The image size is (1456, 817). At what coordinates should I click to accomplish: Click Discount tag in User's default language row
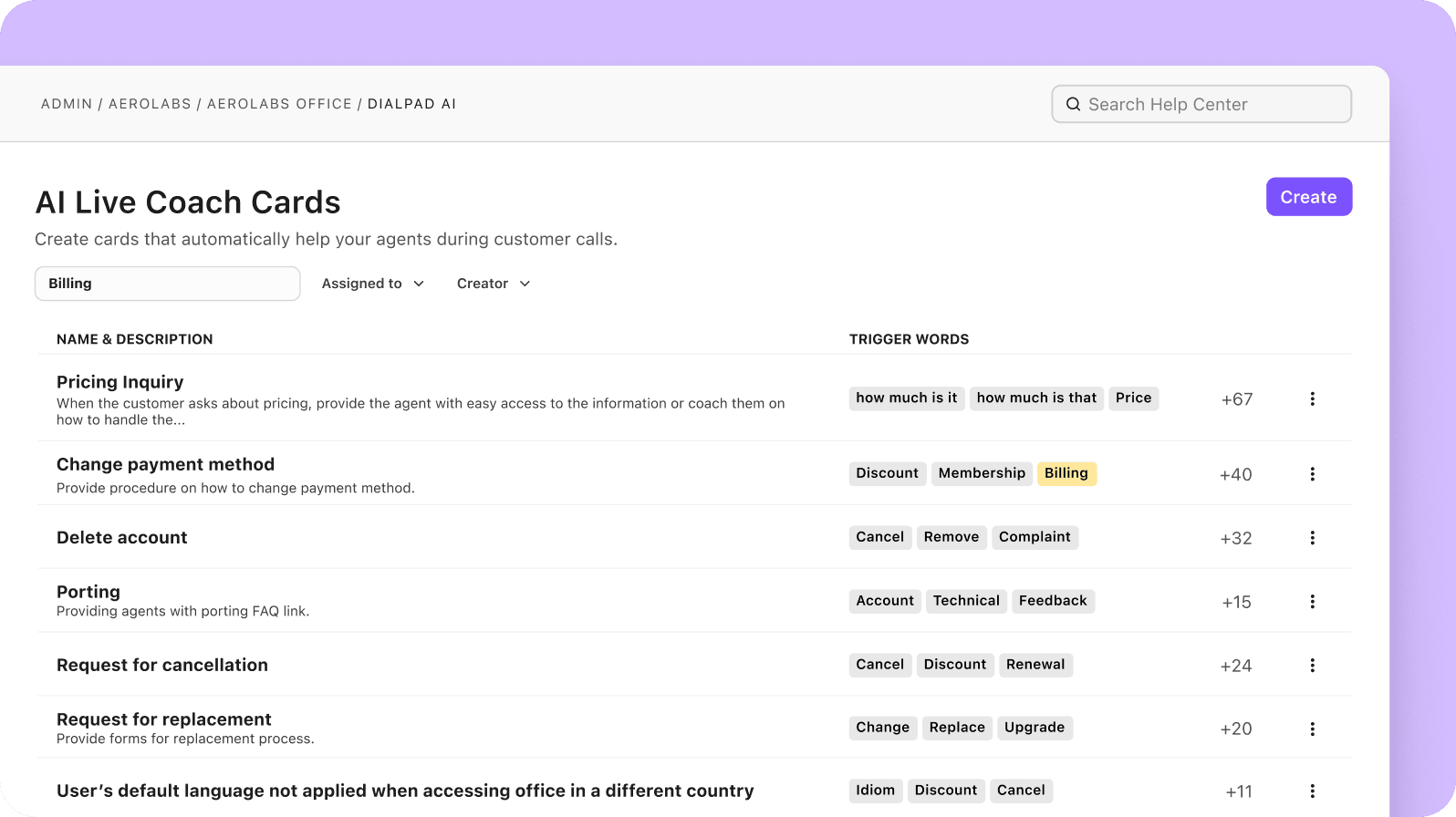pyautogui.click(x=946, y=791)
